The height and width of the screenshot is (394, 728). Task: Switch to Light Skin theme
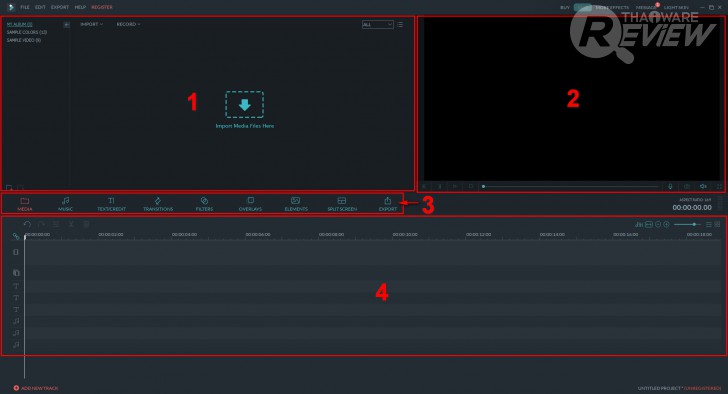point(676,7)
